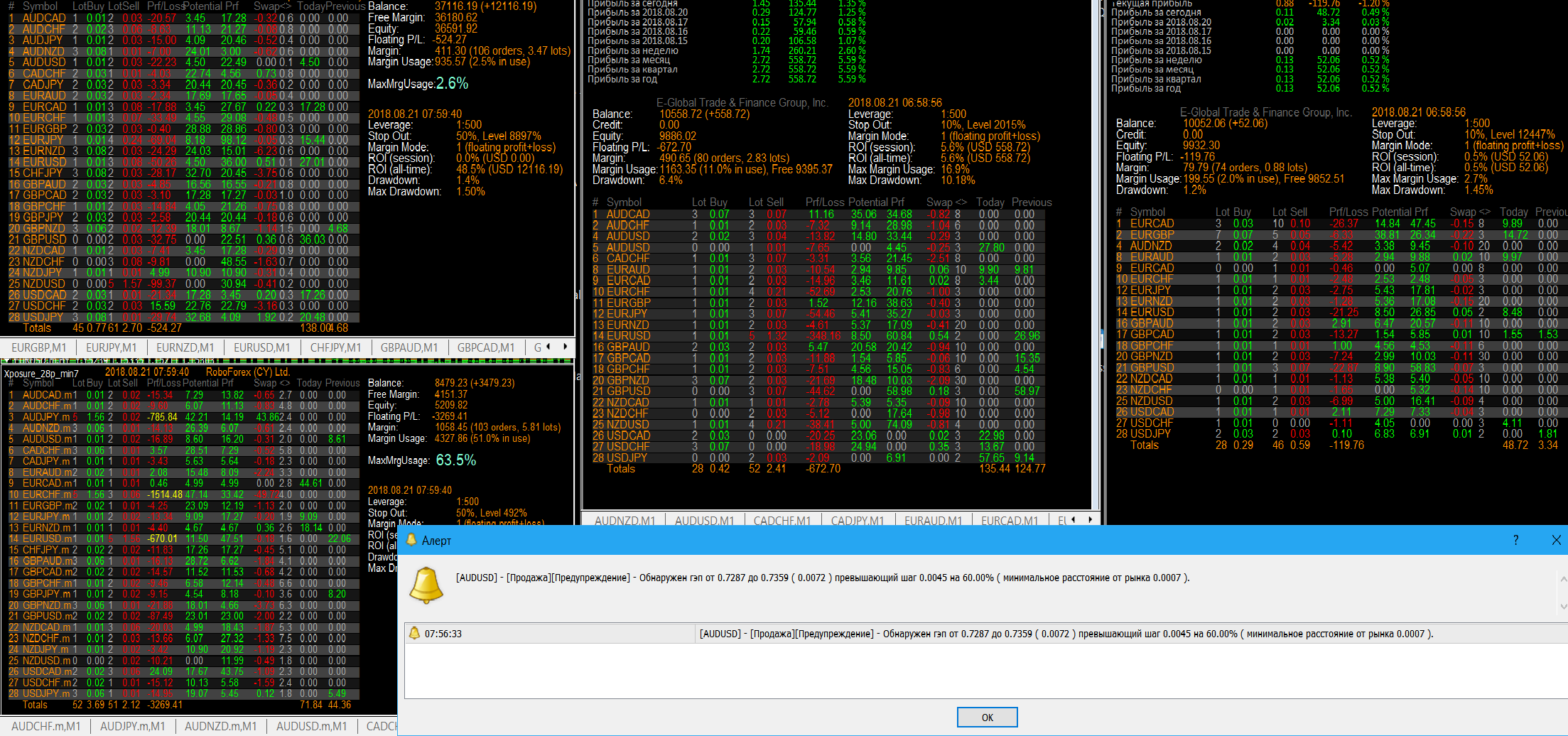Select the 07:56:33 alert history row
Viewport: 1568px width, 736px height.
click(985, 634)
